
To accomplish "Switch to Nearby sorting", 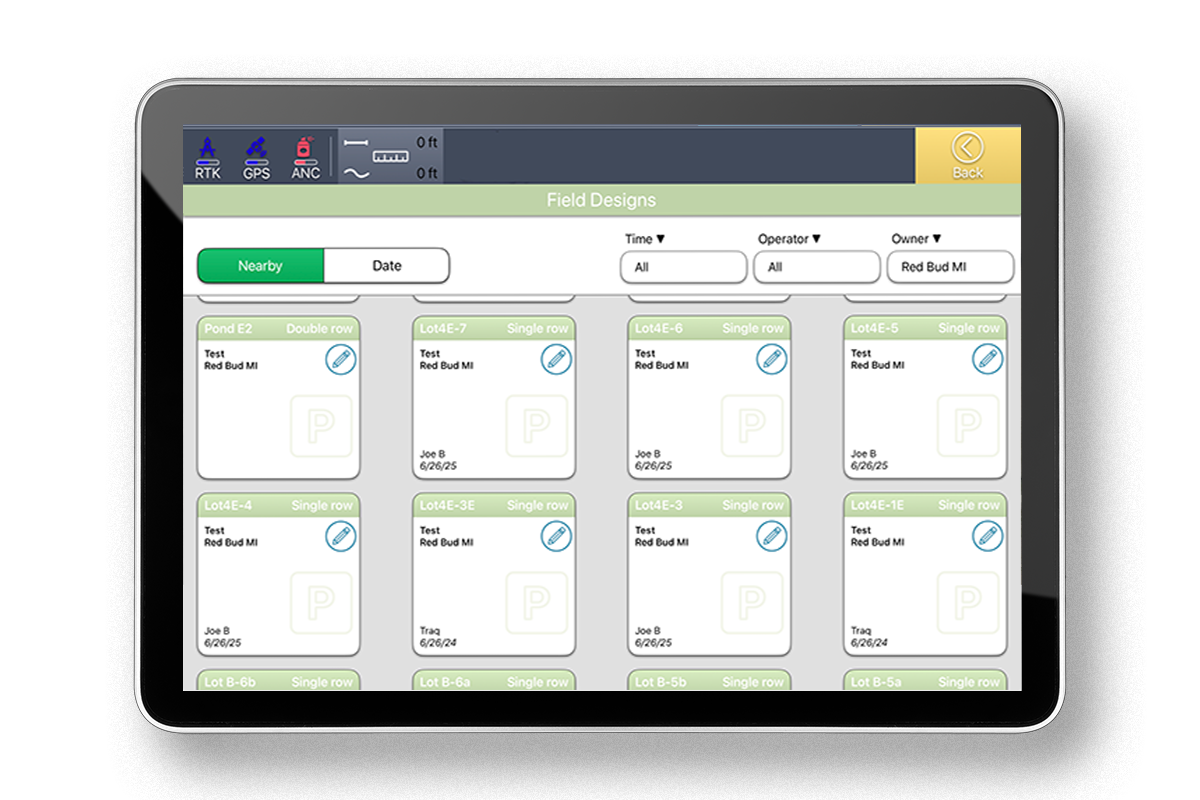I will pos(260,266).
